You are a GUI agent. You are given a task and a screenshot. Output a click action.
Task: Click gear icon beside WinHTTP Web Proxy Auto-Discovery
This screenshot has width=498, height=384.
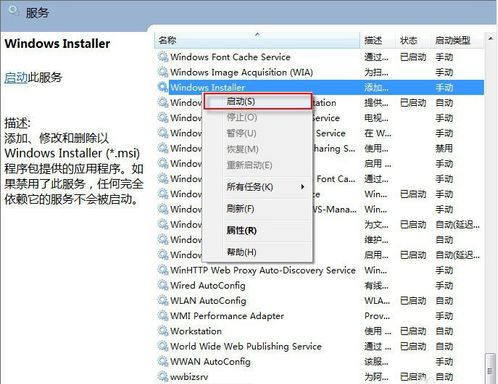(x=163, y=270)
